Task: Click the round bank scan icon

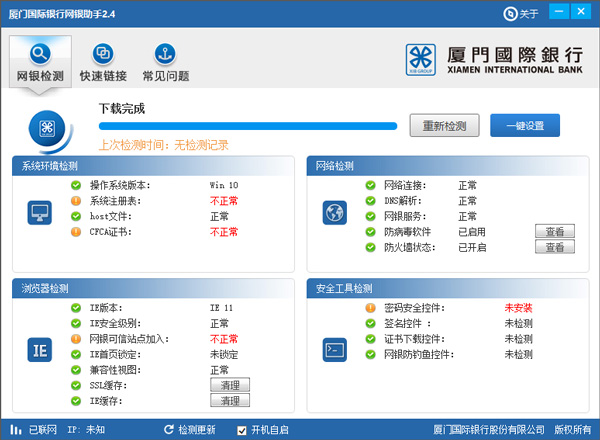Action: 47,129
